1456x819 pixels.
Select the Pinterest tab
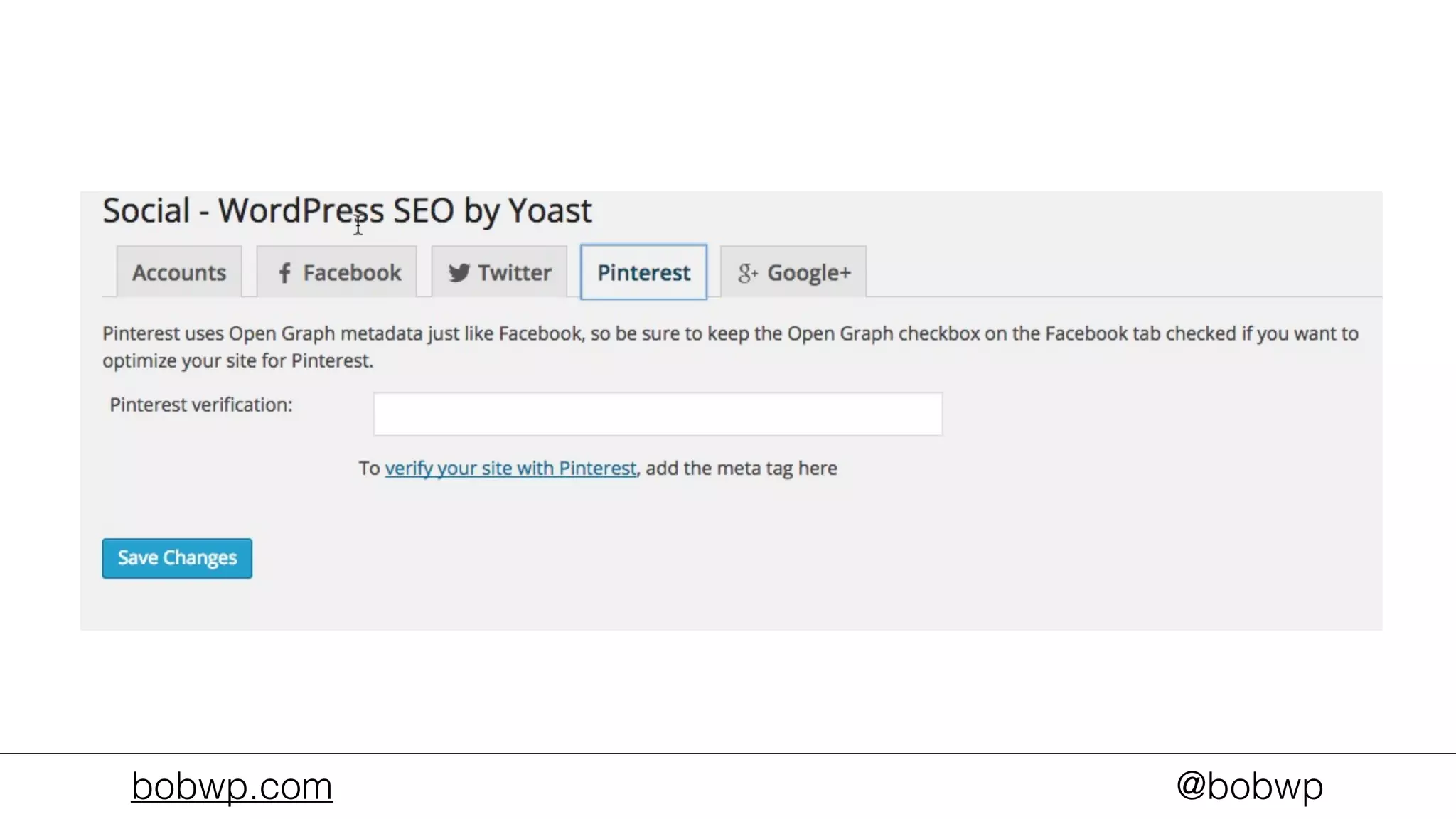click(643, 273)
